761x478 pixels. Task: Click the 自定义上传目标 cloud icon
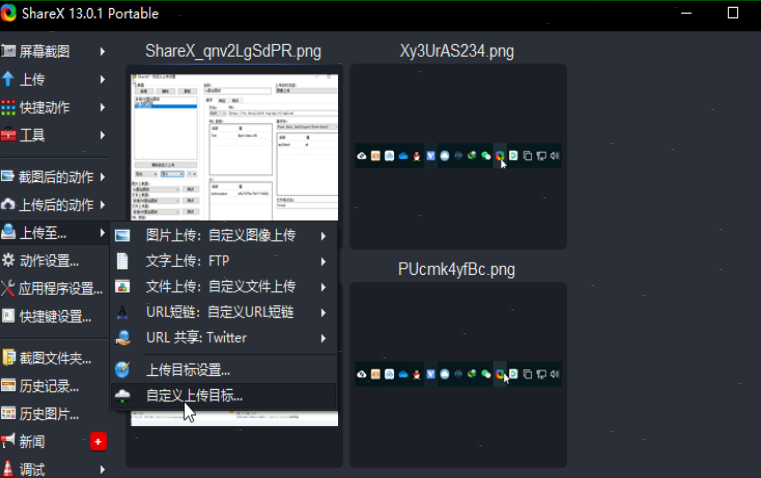[x=122, y=396]
